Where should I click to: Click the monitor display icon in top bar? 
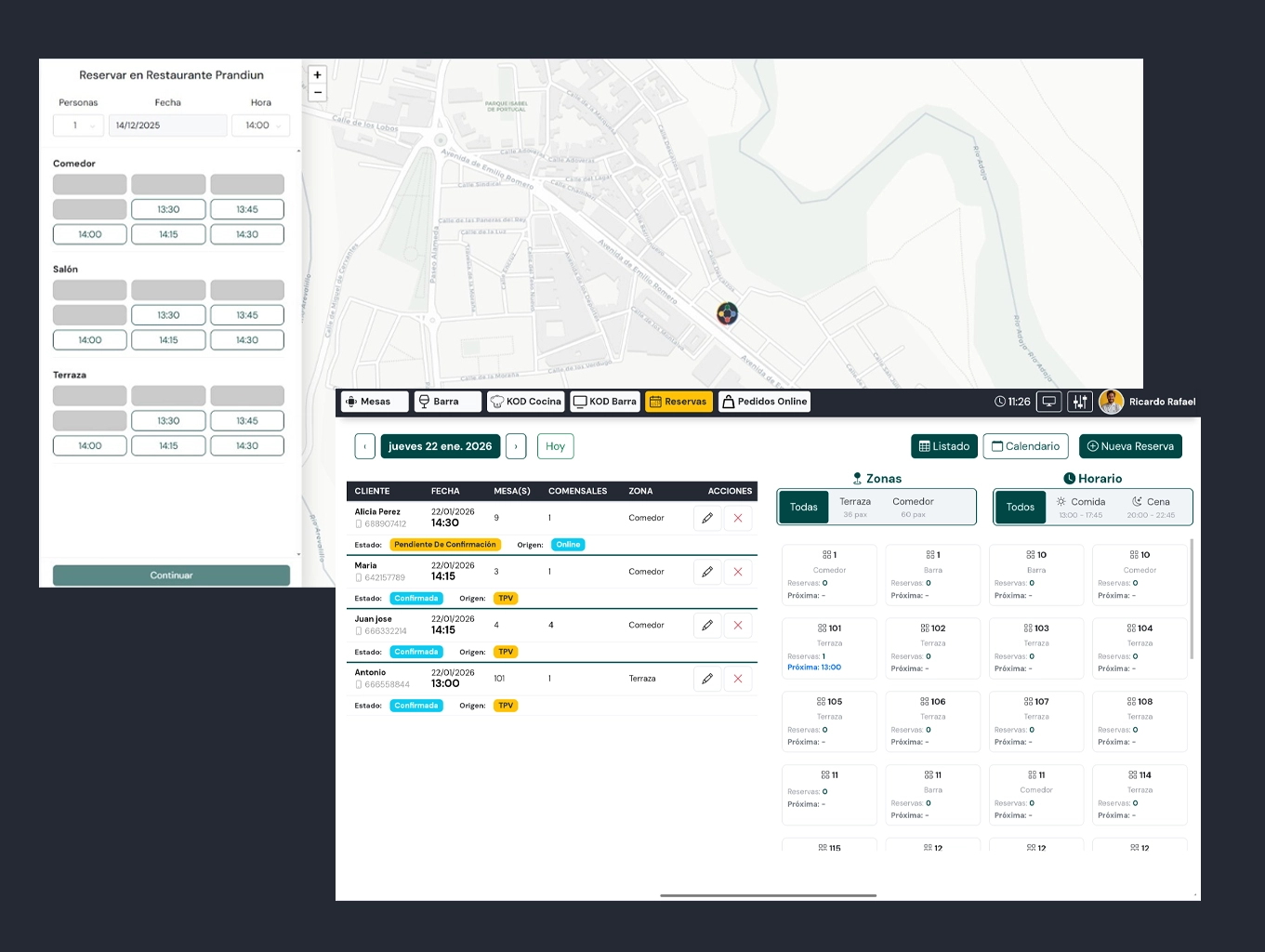coord(1049,402)
